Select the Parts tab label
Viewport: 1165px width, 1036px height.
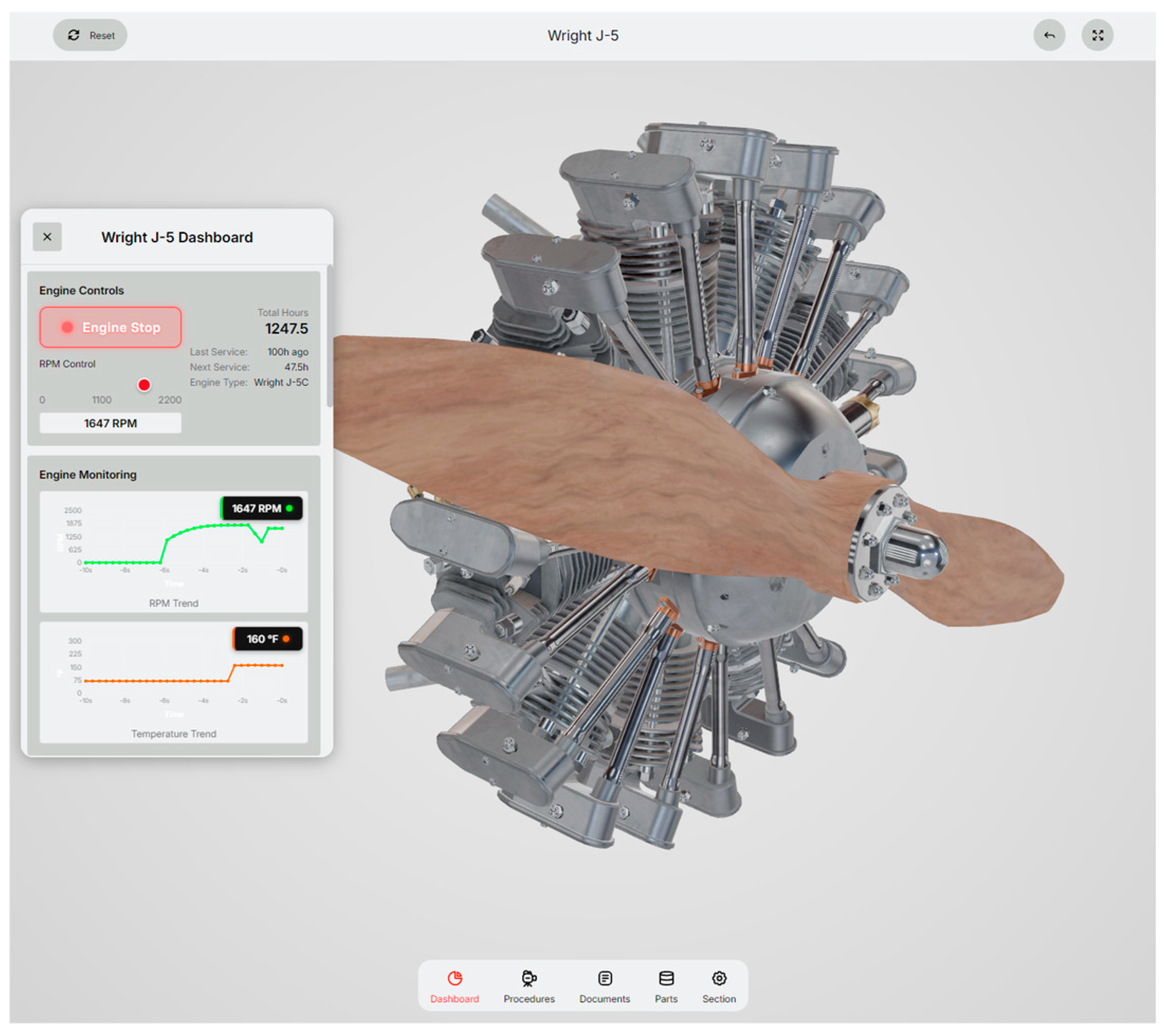click(666, 998)
